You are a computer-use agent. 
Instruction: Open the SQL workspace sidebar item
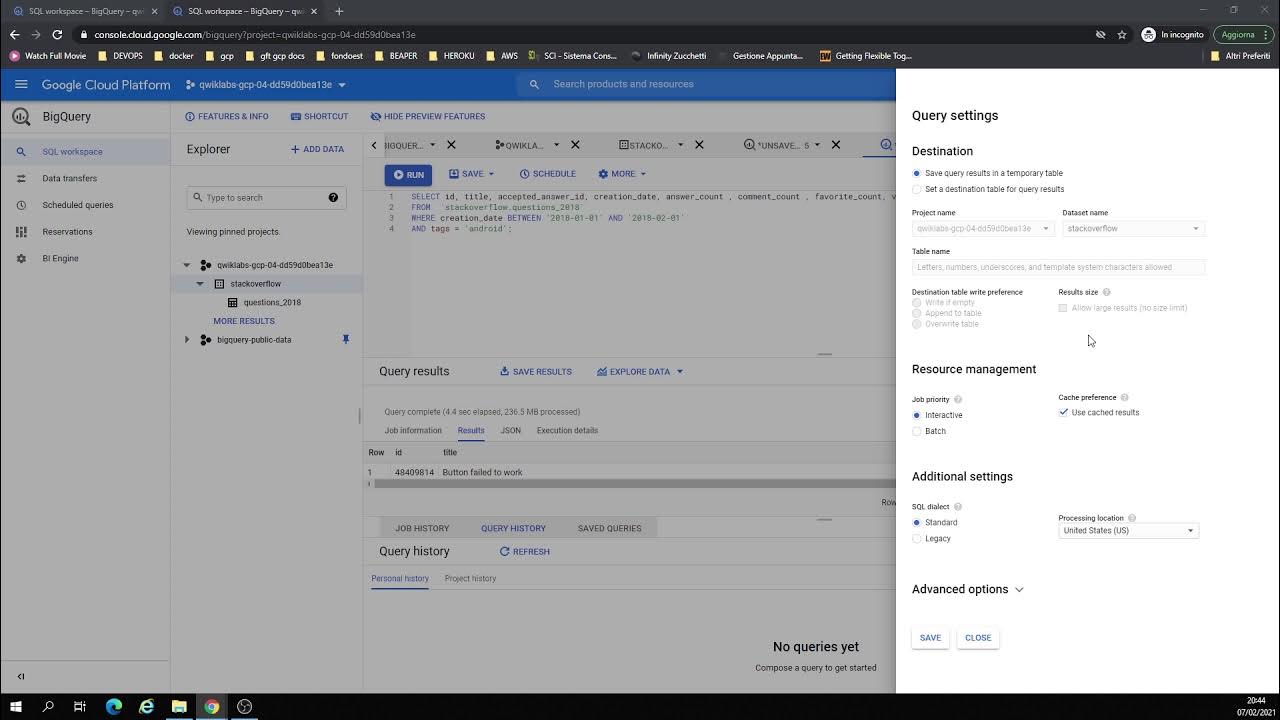click(x=85, y=152)
